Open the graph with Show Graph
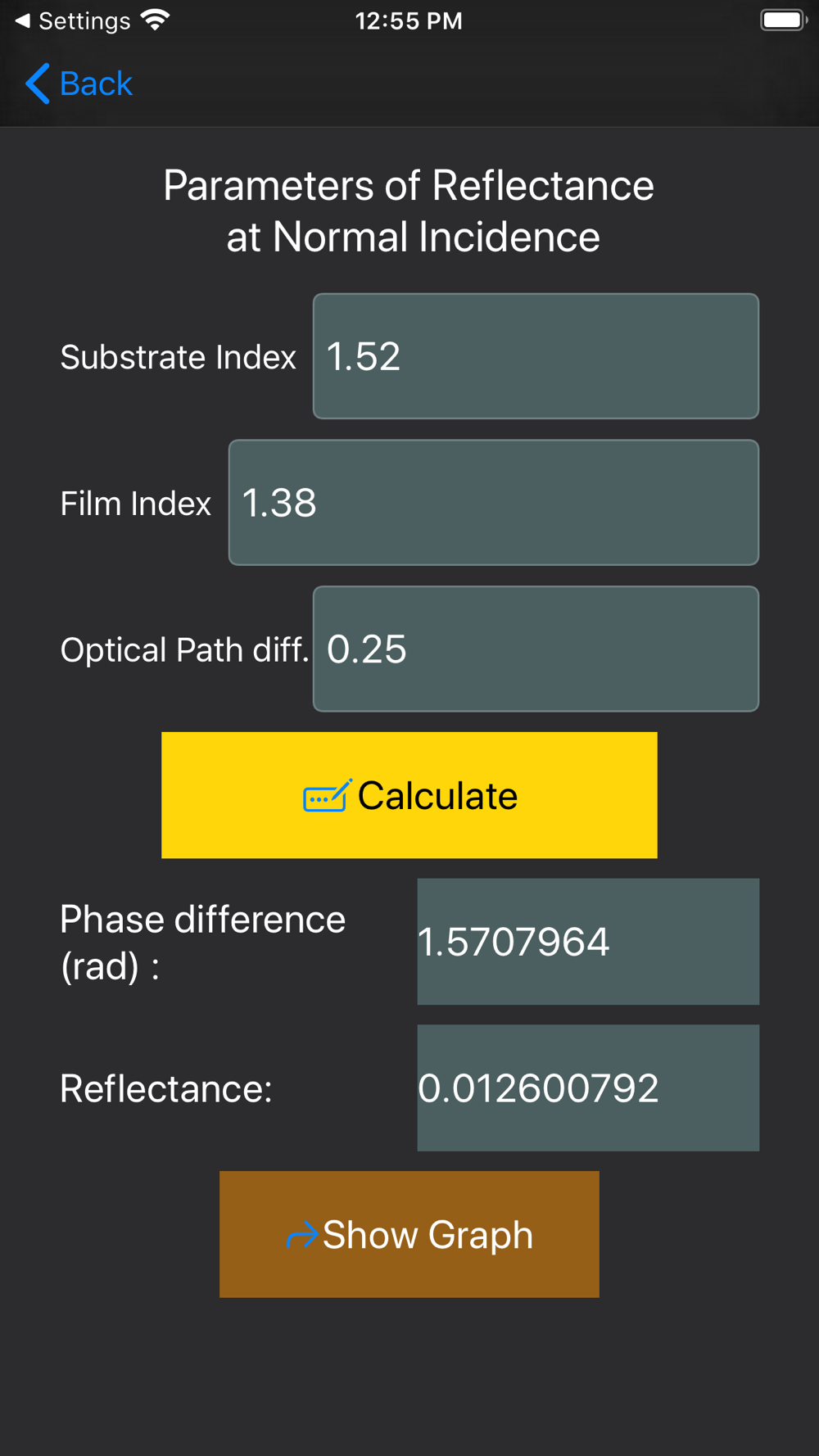819x1456 pixels. point(409,1234)
